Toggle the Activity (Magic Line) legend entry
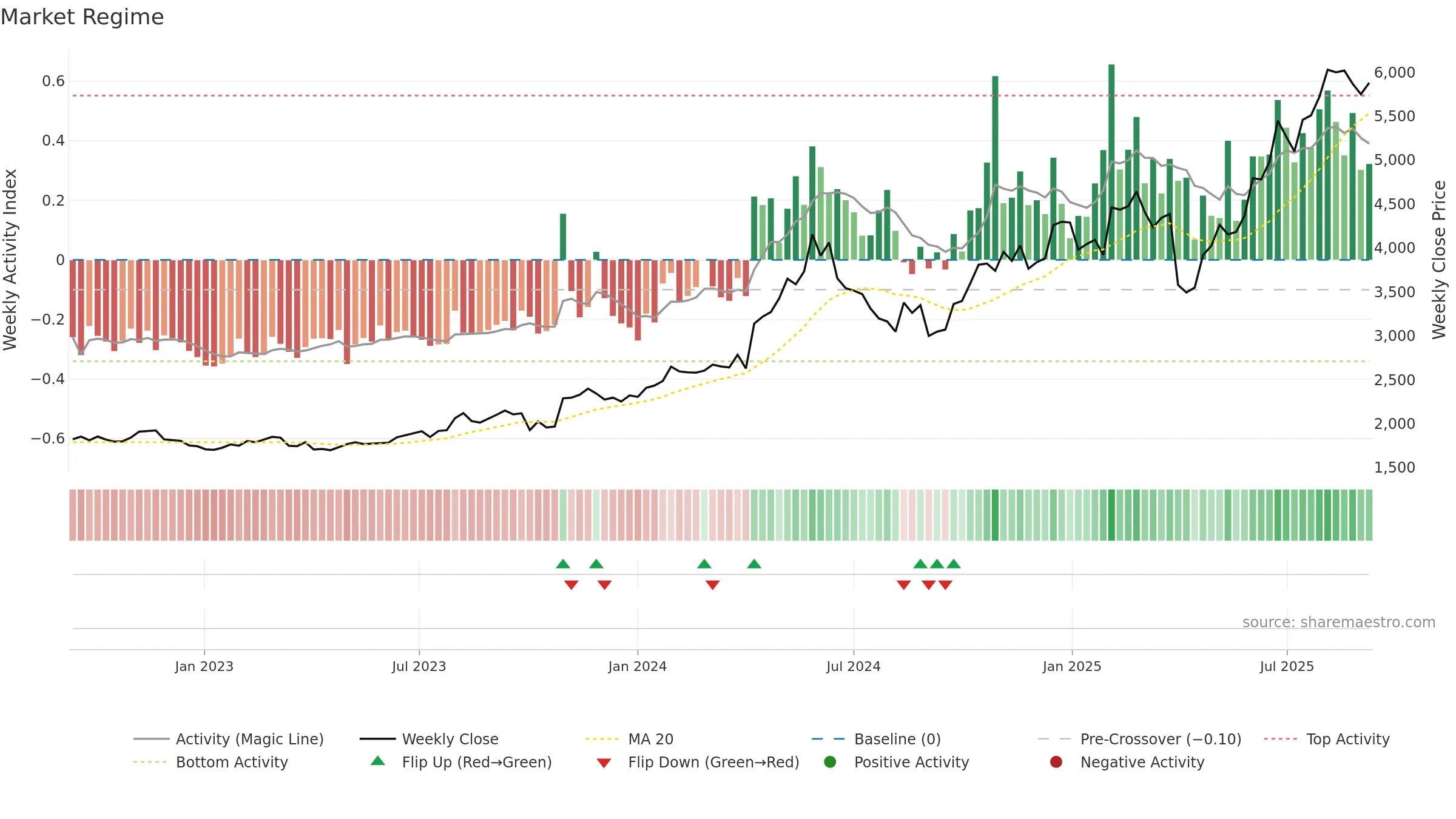 tap(229, 739)
